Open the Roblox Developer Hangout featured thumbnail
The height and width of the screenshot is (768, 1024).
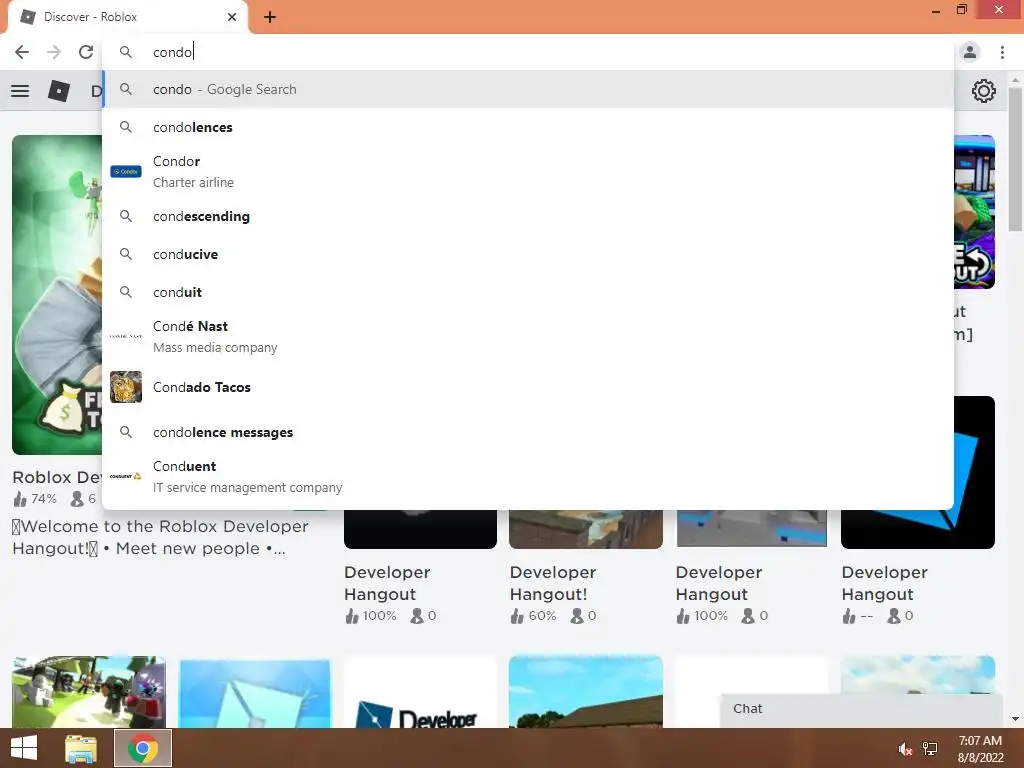(57, 295)
